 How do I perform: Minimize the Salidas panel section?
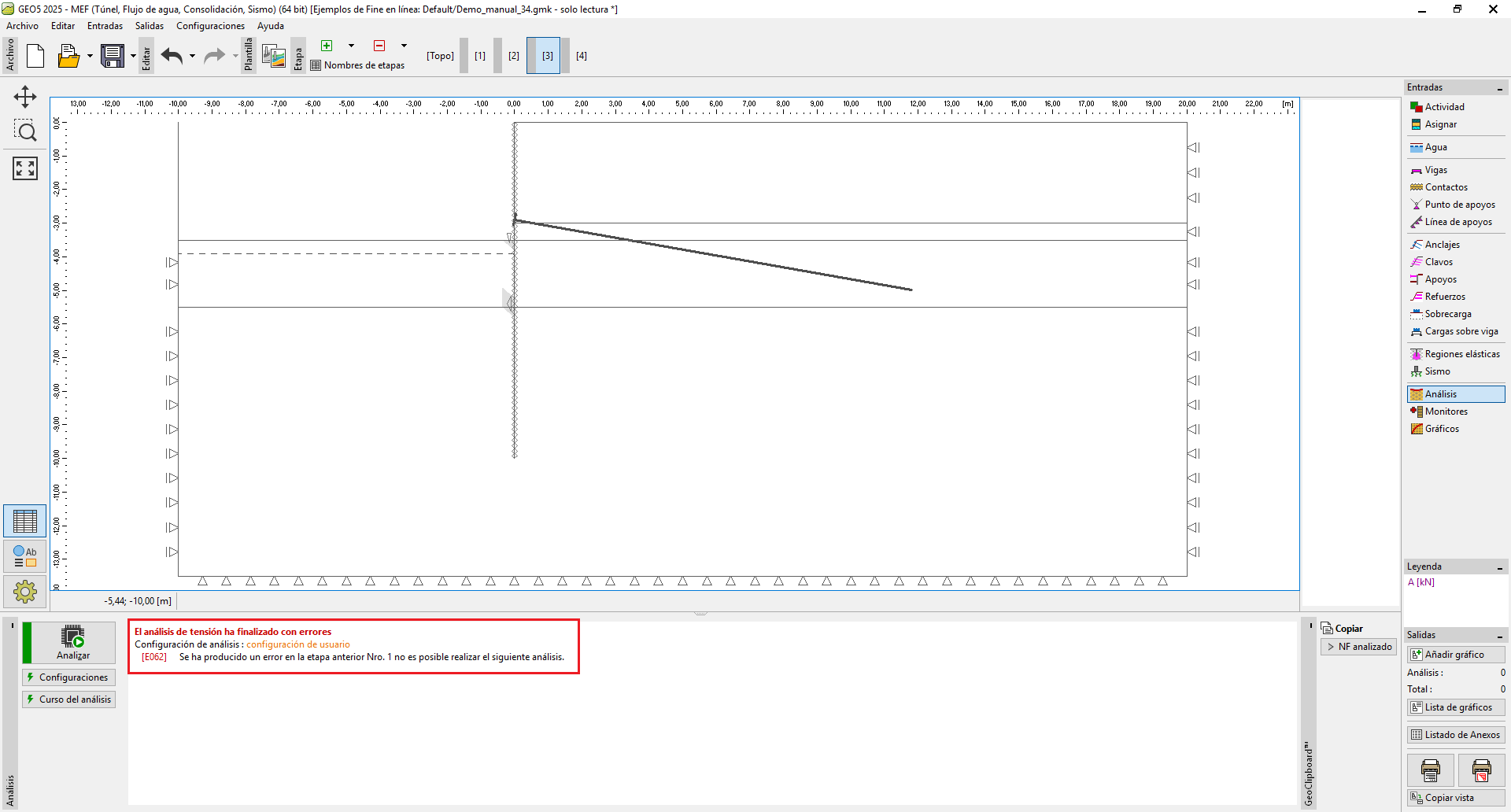tap(1499, 636)
